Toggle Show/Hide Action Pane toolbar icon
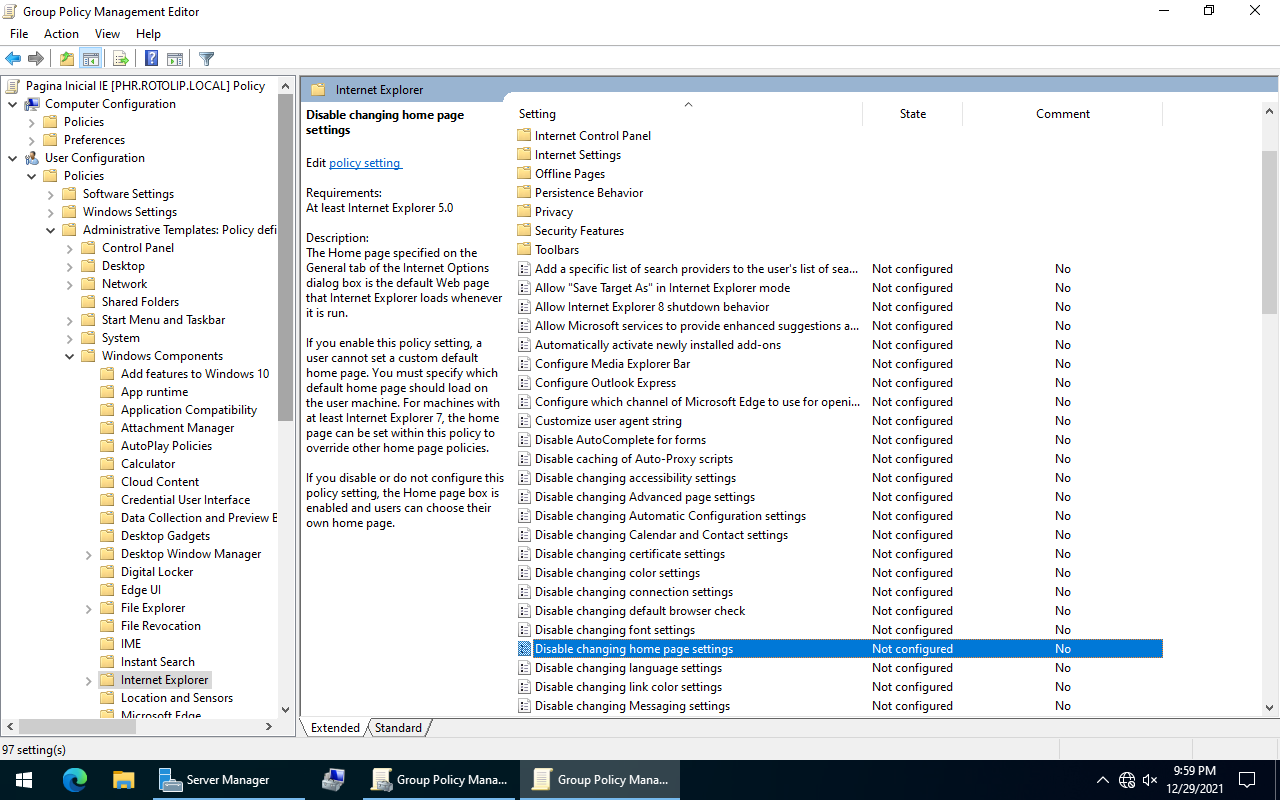This screenshot has width=1280, height=800. pyautogui.click(x=175, y=59)
